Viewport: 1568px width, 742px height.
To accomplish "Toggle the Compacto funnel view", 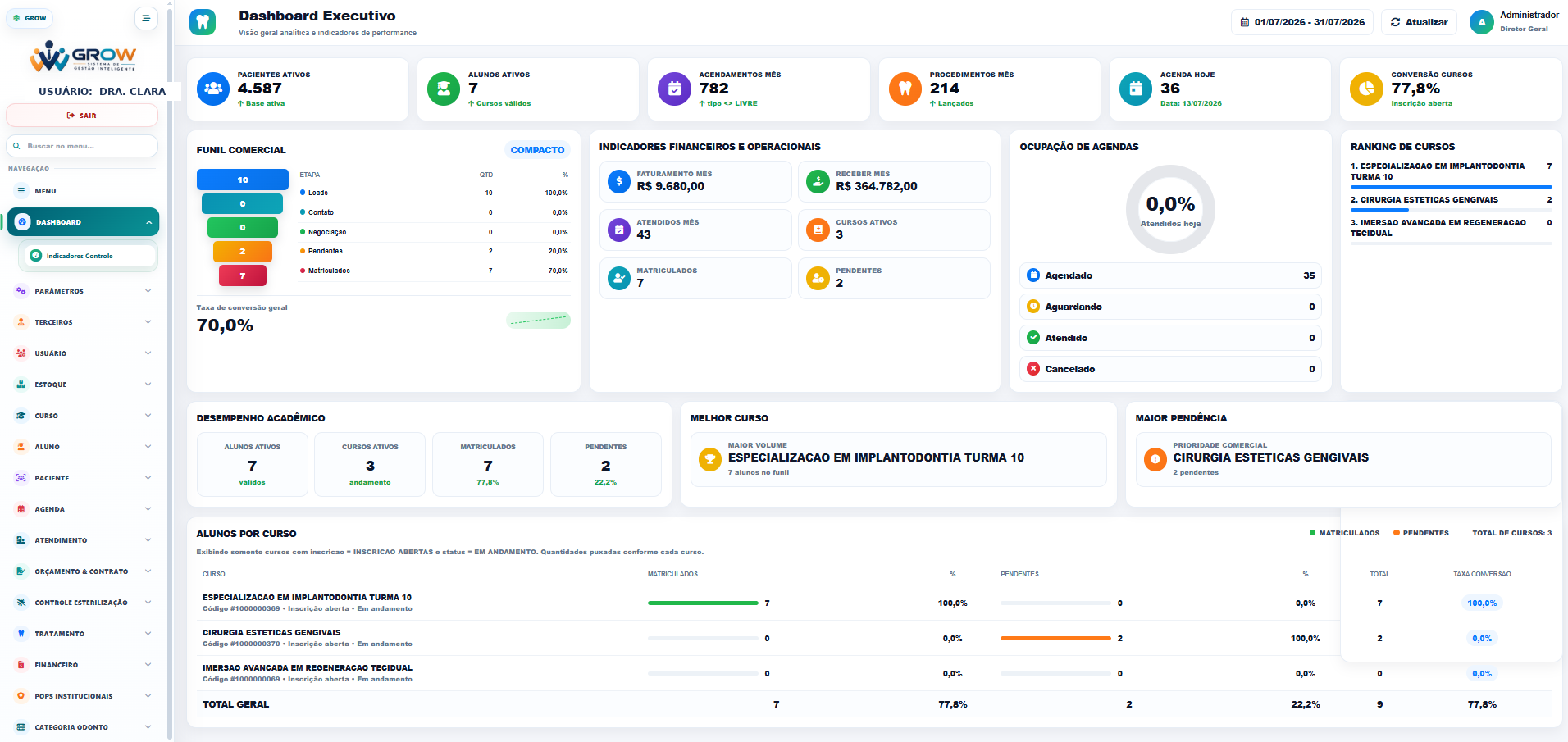I will [537, 150].
